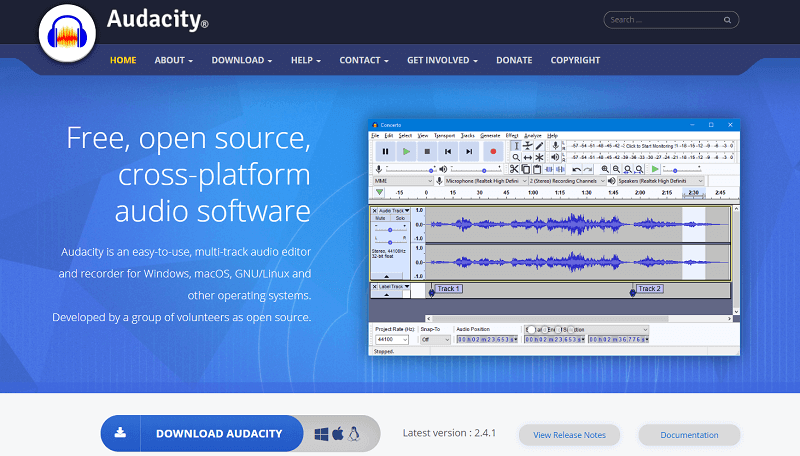Click the Undo arrow icon

tap(577, 169)
